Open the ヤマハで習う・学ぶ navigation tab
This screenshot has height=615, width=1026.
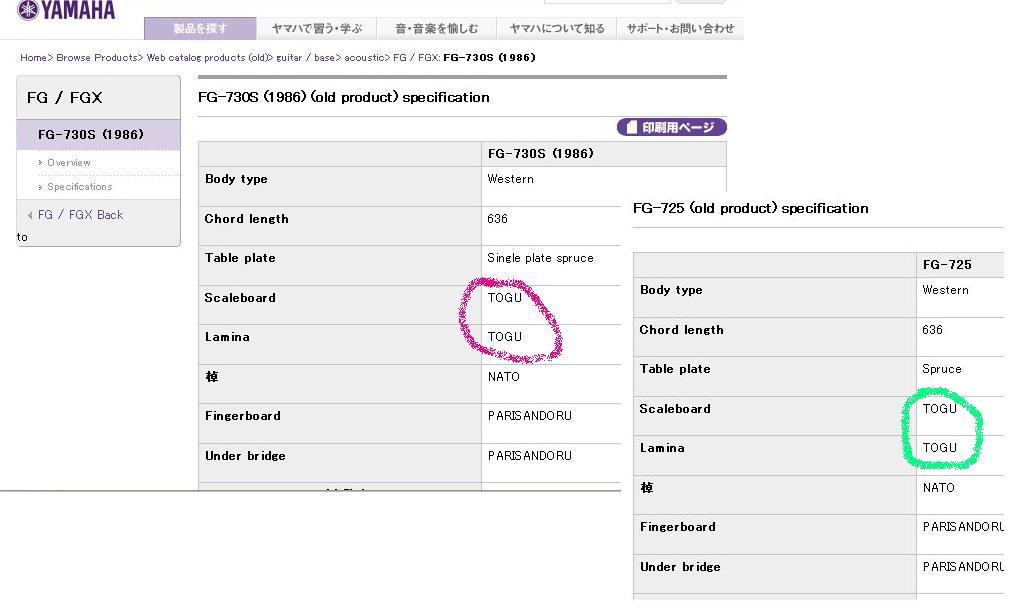point(317,28)
